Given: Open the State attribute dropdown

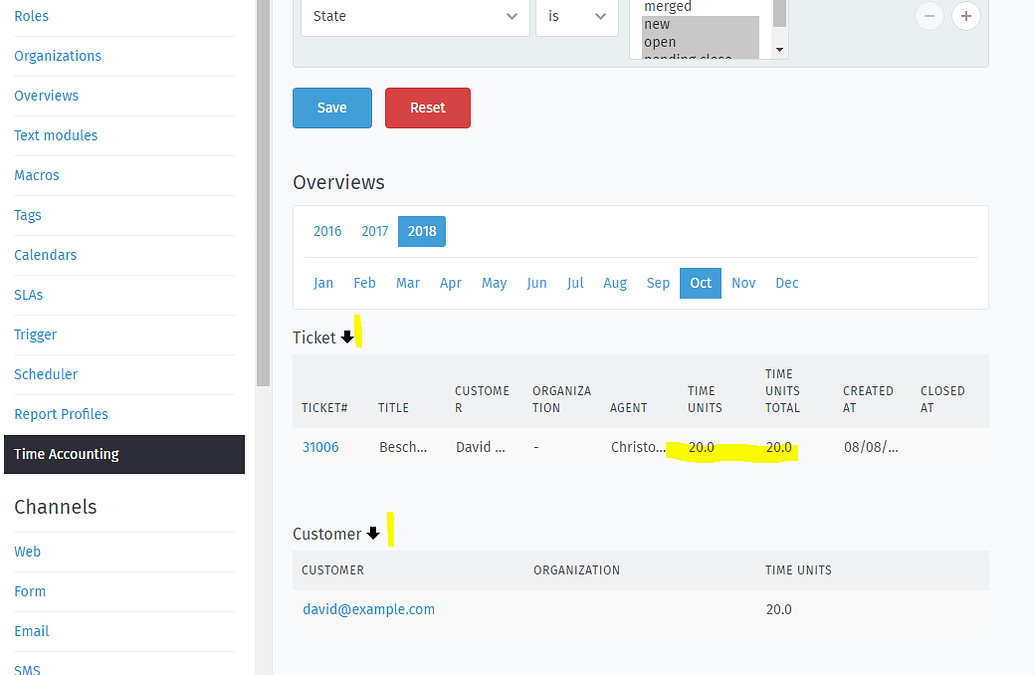Looking at the screenshot, I should click(x=414, y=17).
